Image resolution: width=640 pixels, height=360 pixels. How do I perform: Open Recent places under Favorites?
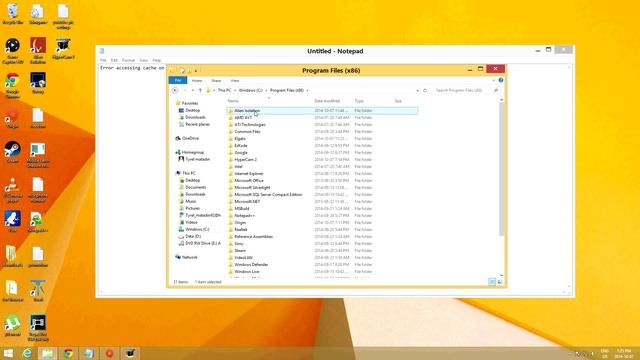tap(197, 124)
